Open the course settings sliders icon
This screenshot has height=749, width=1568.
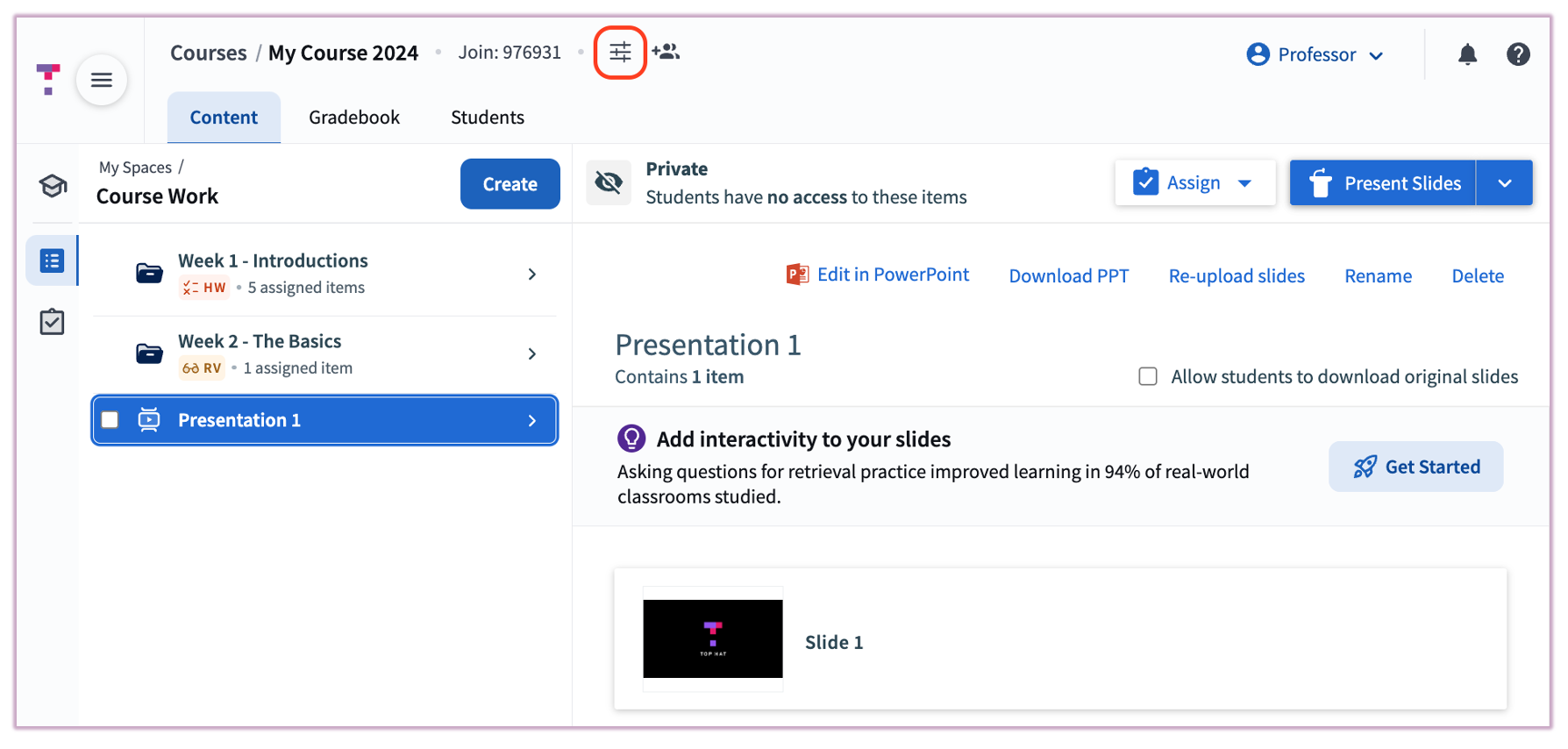coord(620,53)
